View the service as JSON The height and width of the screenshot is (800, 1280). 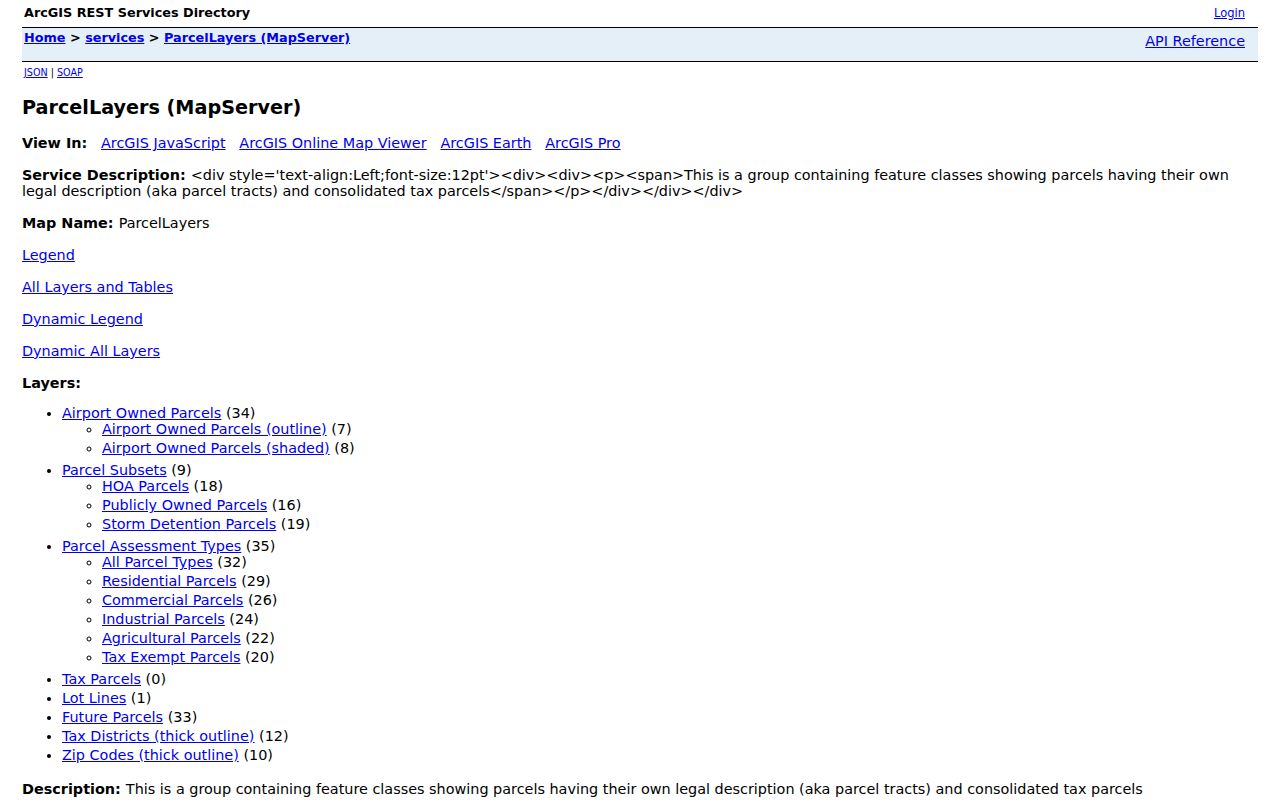36,72
